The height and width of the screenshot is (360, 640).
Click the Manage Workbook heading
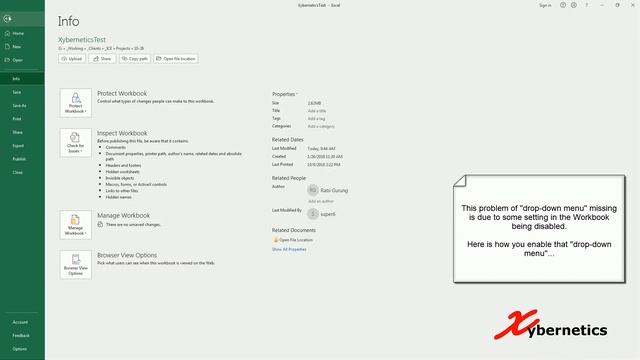pyautogui.click(x=123, y=215)
